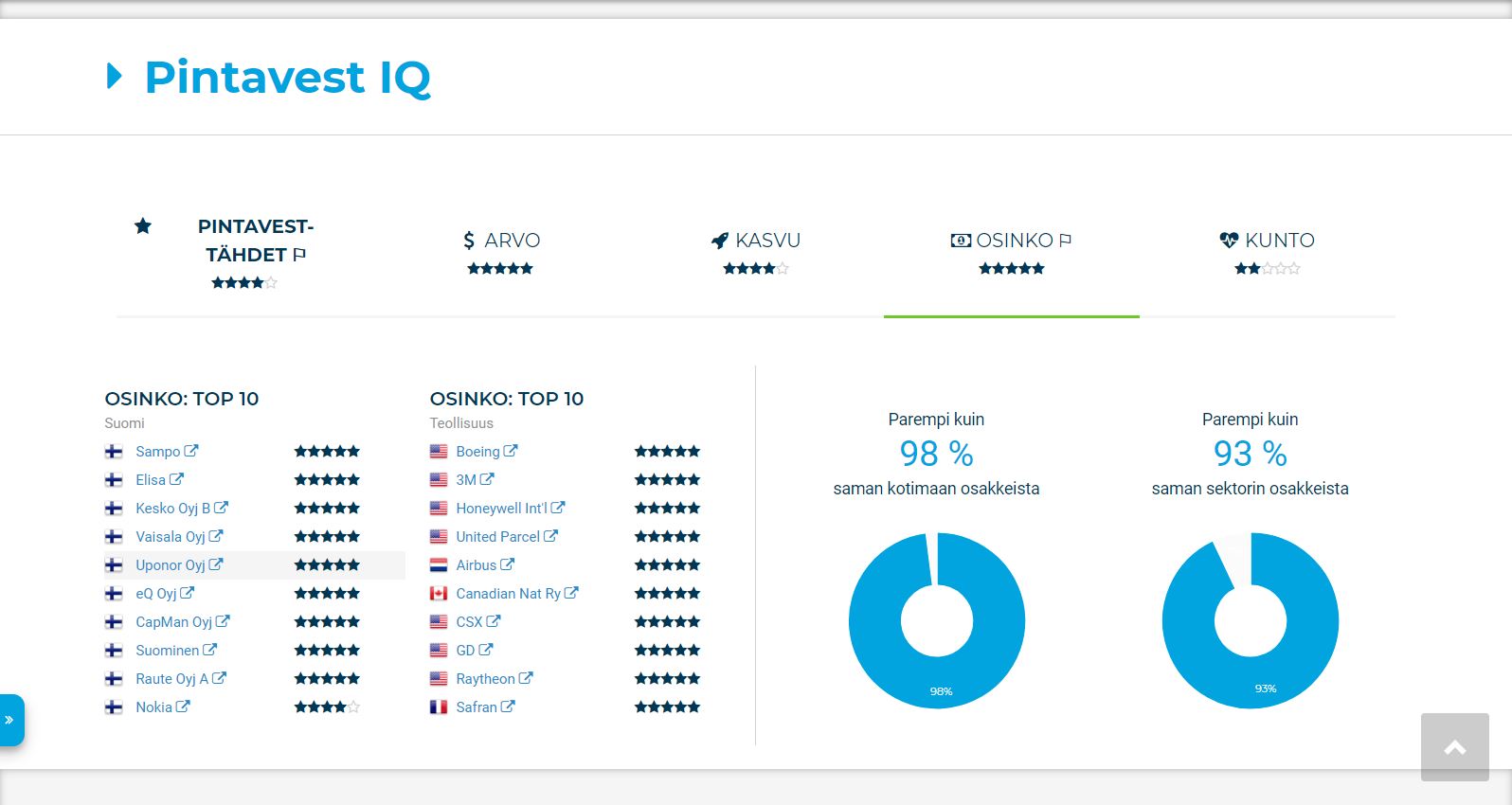The height and width of the screenshot is (805, 1512).
Task: Open the Safran stock link
Action: coord(485,707)
